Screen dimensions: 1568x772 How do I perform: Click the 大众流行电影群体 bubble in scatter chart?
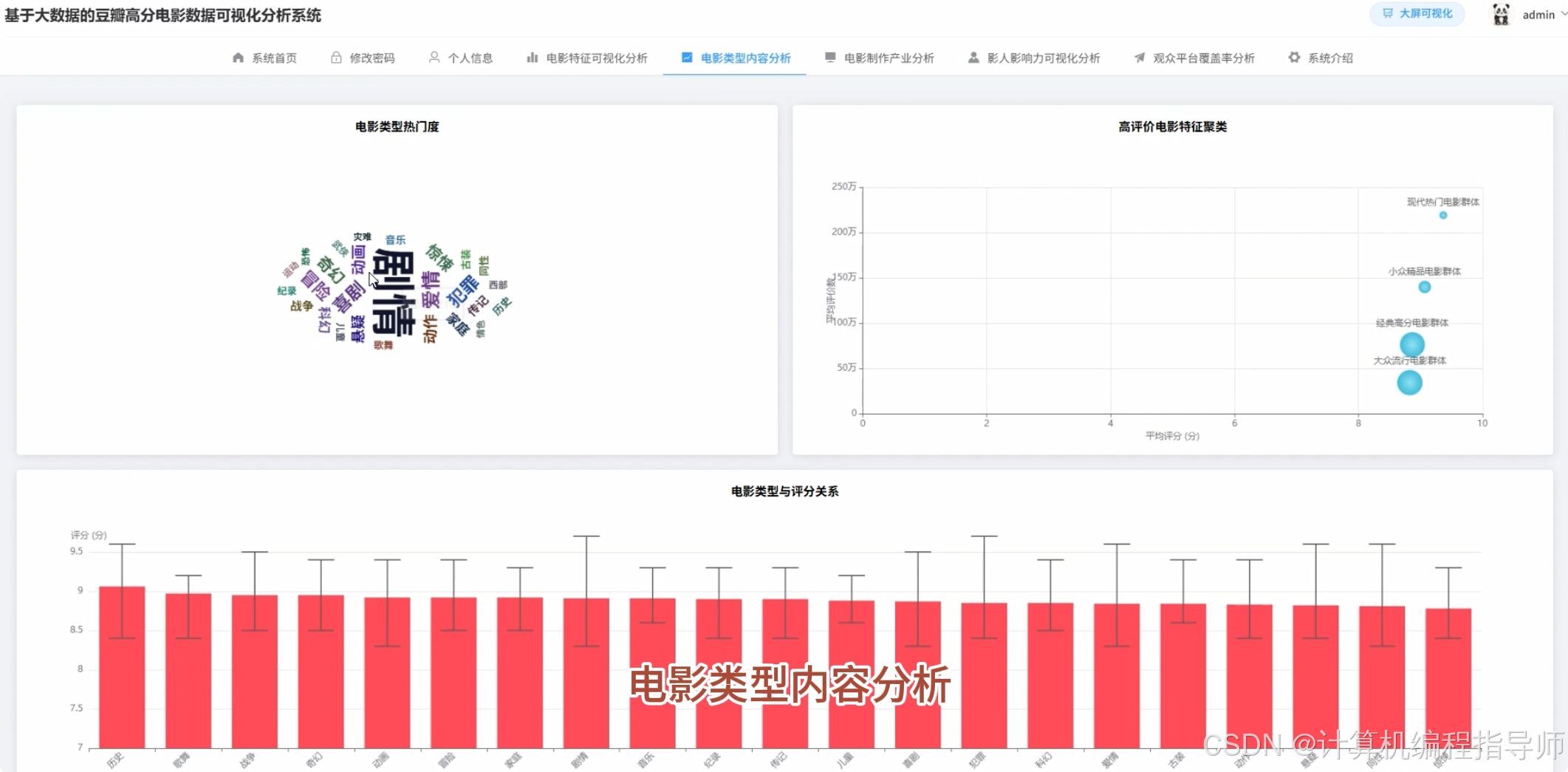pos(1409,383)
